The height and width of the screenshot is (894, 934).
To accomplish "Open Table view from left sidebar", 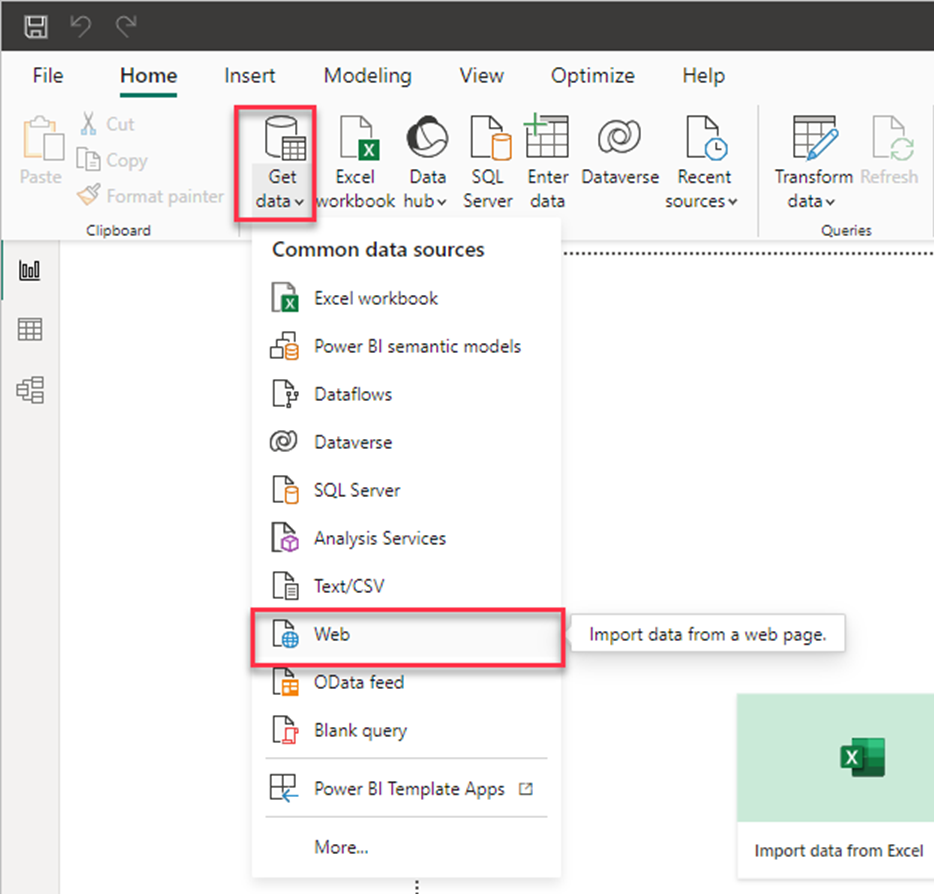I will pyautogui.click(x=30, y=330).
